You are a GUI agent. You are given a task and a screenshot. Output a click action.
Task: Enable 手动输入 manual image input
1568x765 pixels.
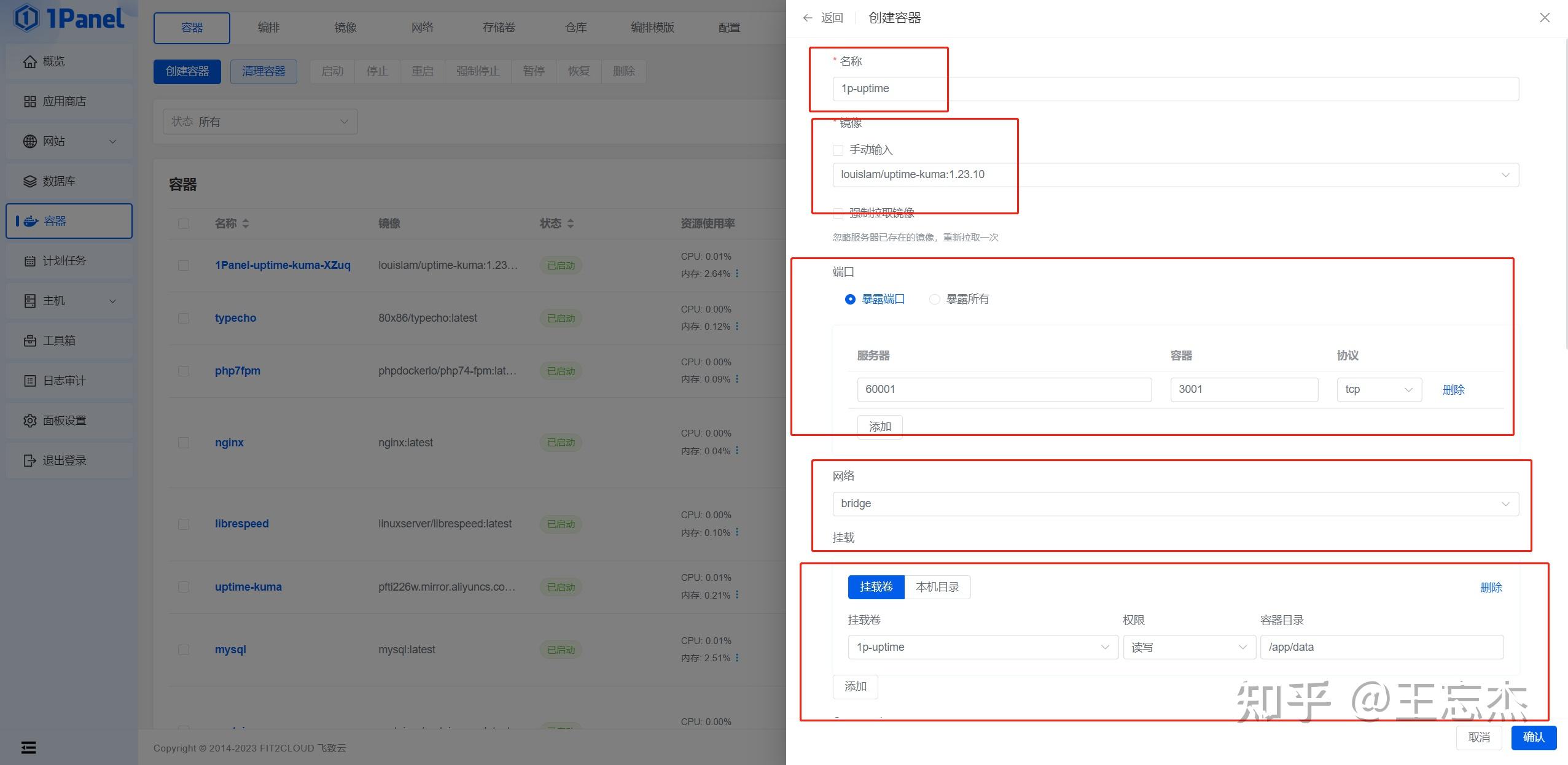click(837, 149)
